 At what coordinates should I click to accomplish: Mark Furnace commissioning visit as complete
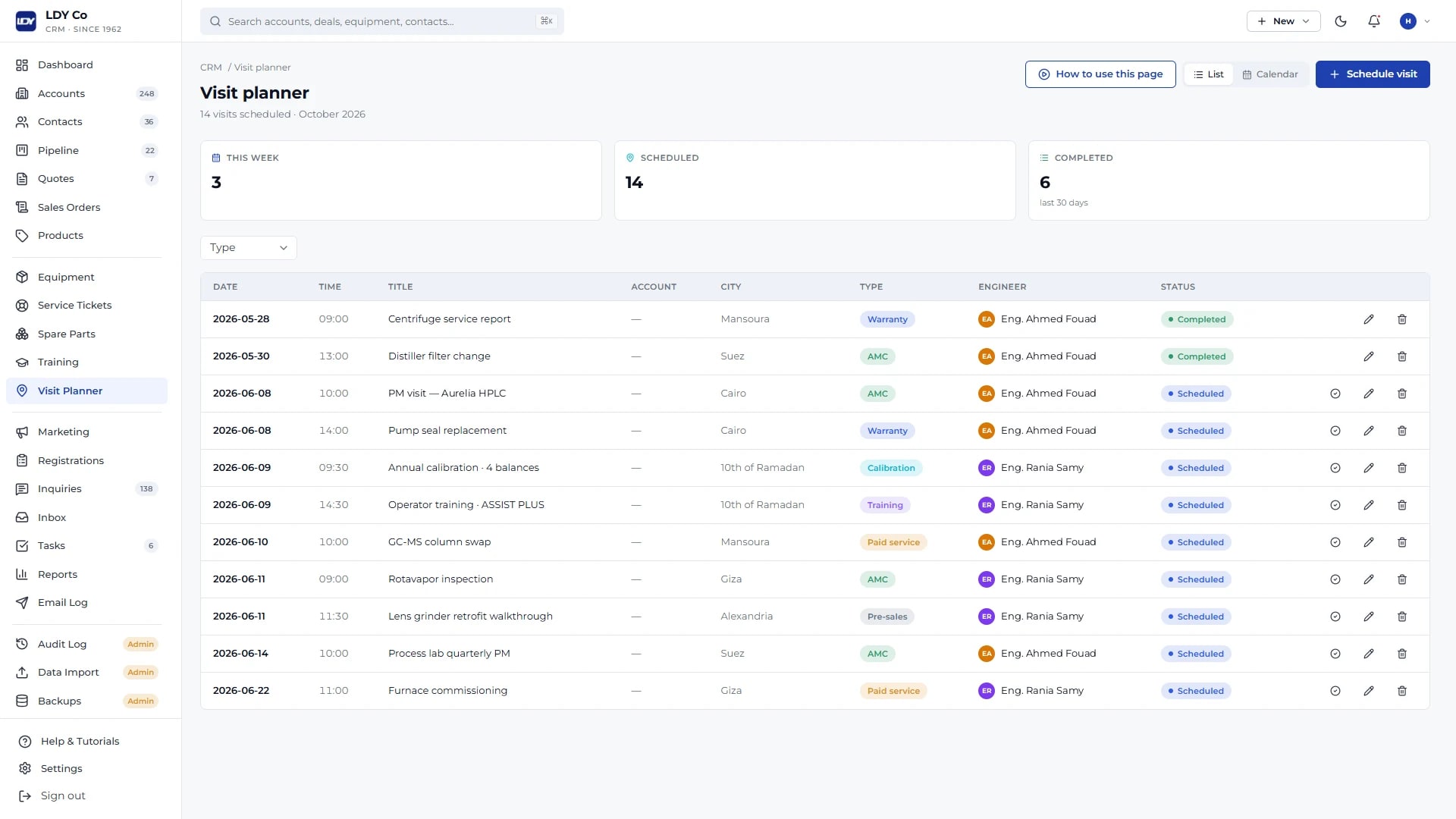1335,691
